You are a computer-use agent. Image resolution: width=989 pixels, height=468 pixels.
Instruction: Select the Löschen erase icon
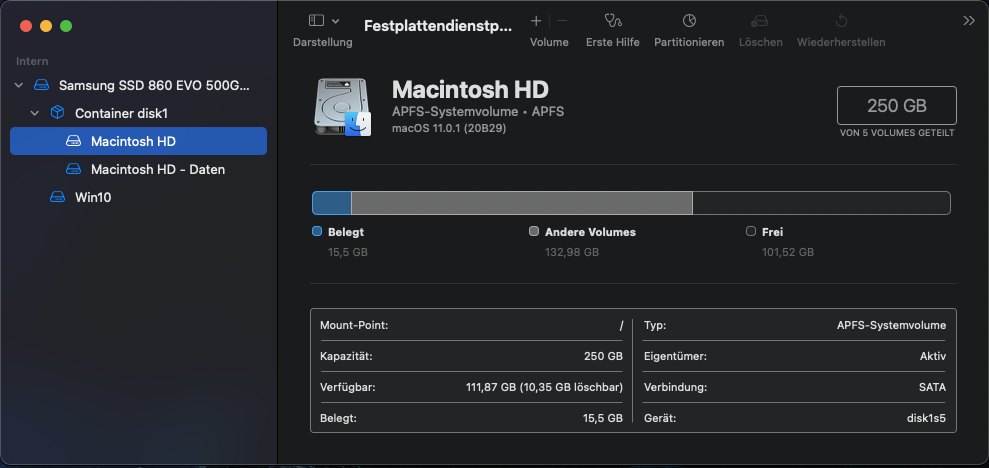760,21
